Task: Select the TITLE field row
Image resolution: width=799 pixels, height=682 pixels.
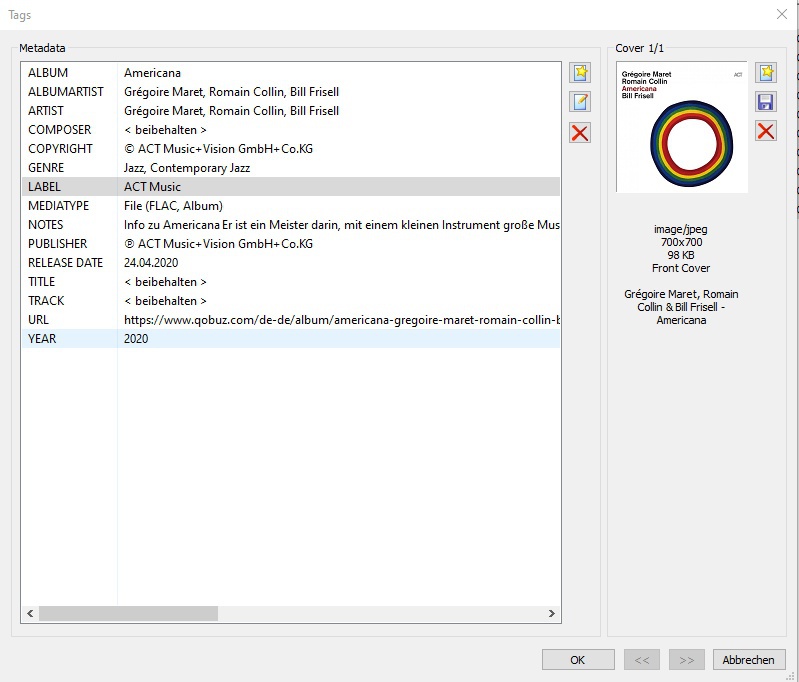Action: coord(291,282)
